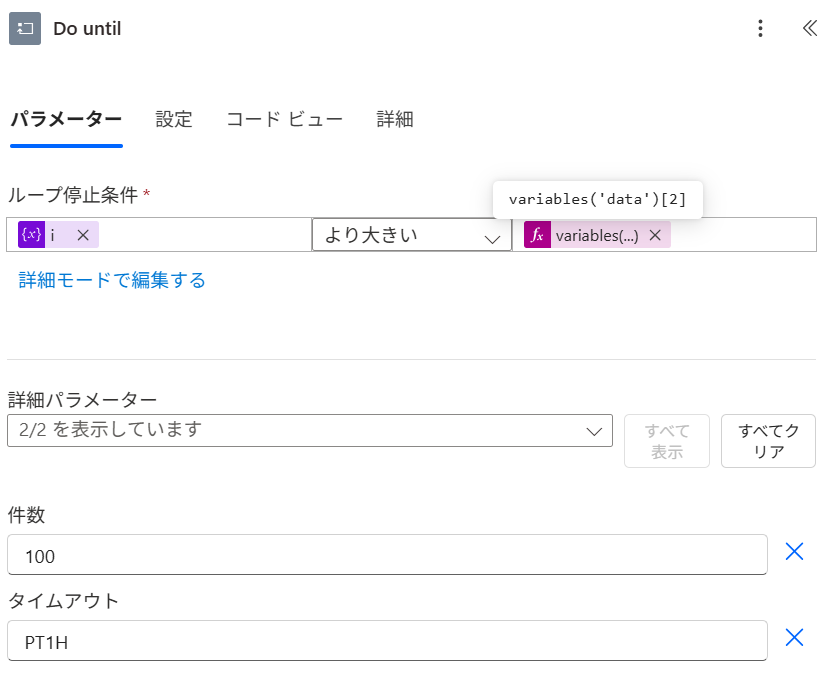Open the コード ビュー tab
The width and height of the screenshot is (827, 685).
[x=283, y=118]
